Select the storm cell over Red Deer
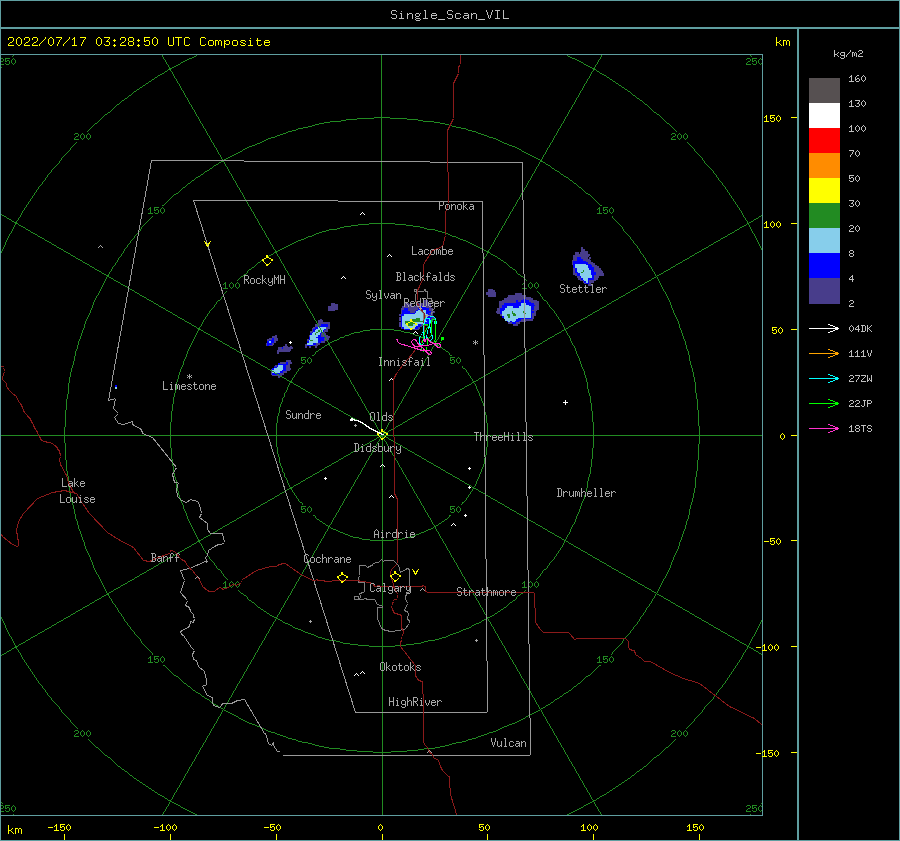The width and height of the screenshot is (900, 841). [x=414, y=319]
